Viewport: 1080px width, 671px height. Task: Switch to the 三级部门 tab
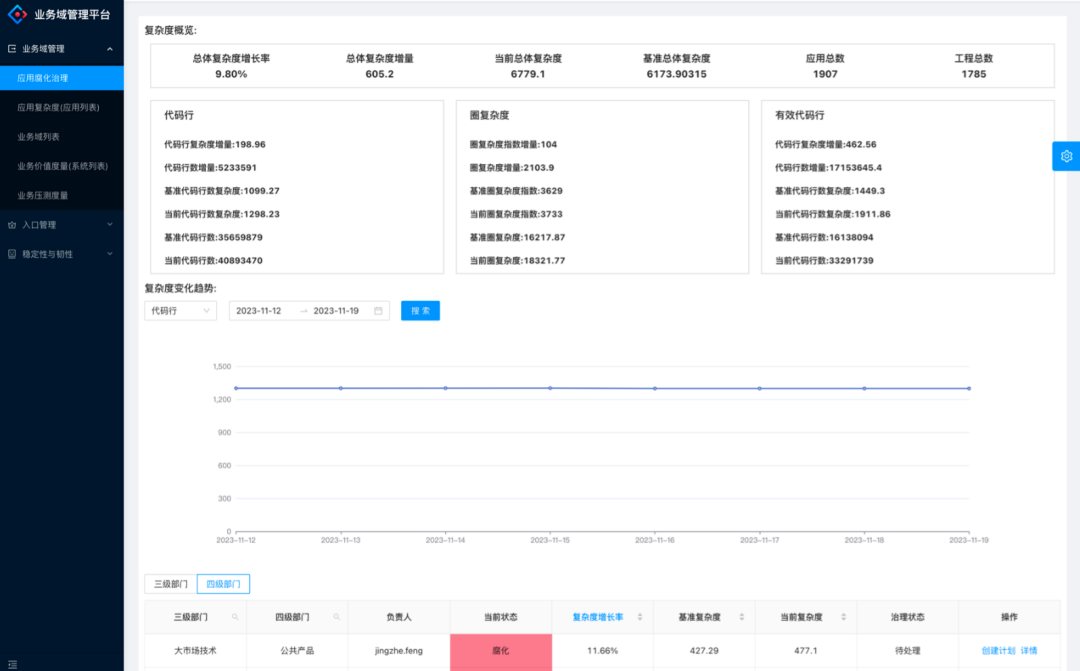pyautogui.click(x=171, y=584)
